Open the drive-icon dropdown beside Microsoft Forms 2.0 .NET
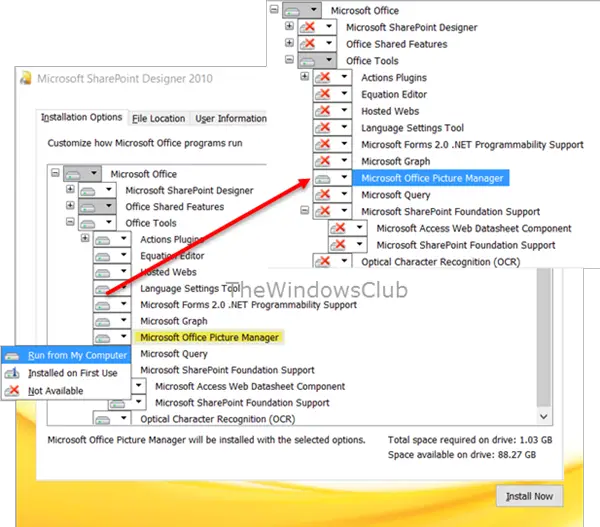This screenshot has height=527, width=600. pyautogui.click(x=124, y=304)
